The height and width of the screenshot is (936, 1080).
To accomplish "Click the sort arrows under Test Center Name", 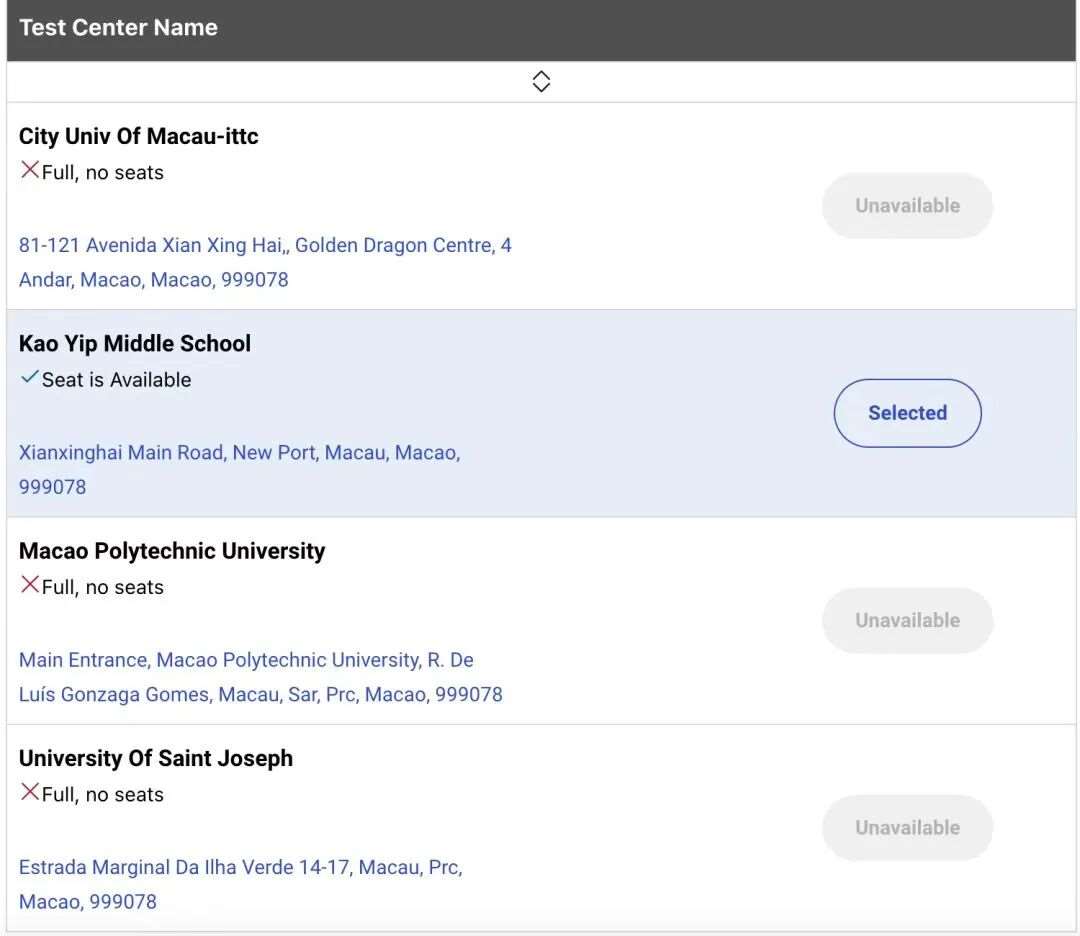I will [541, 82].
